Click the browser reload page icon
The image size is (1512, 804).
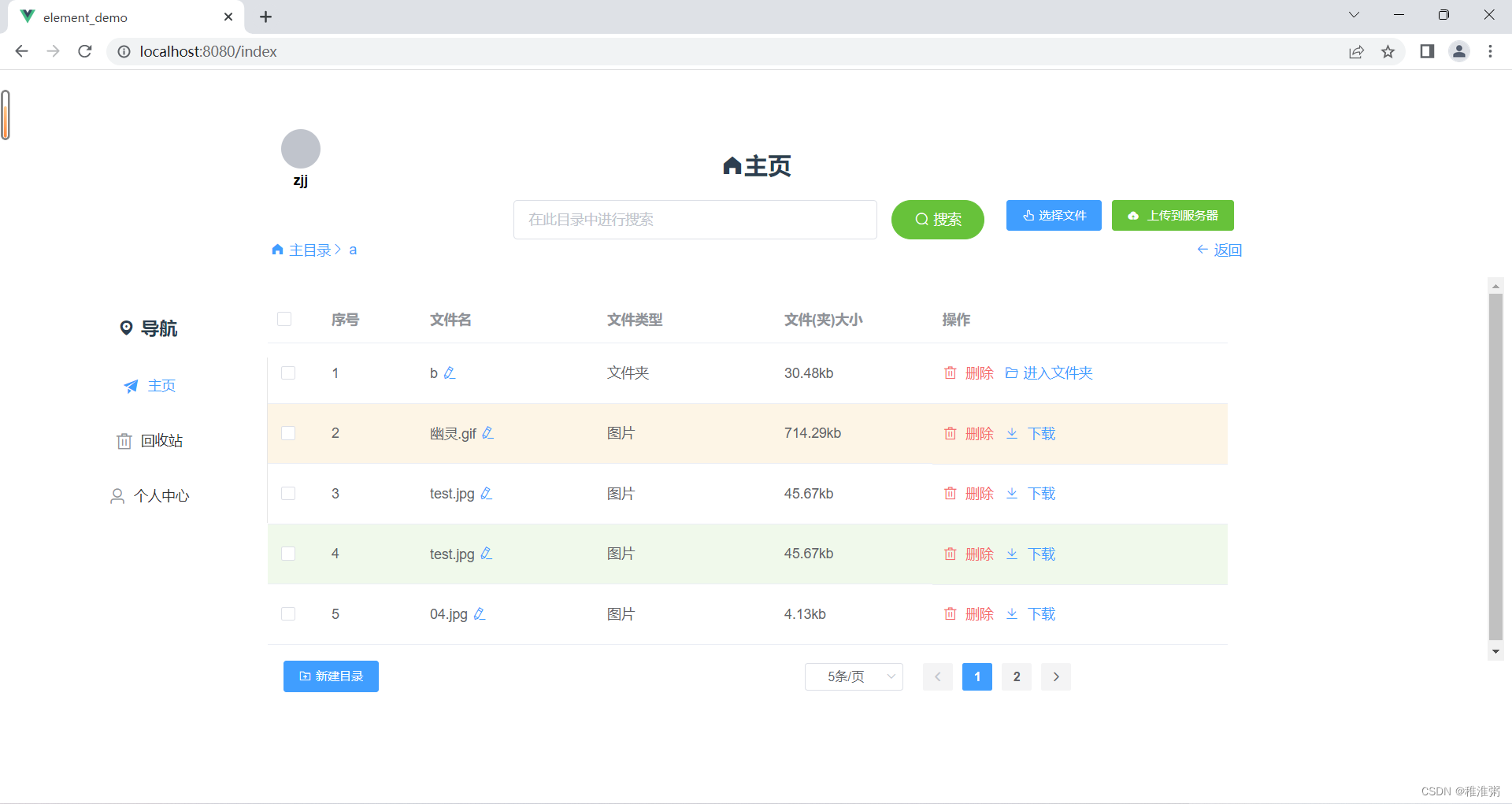(85, 51)
